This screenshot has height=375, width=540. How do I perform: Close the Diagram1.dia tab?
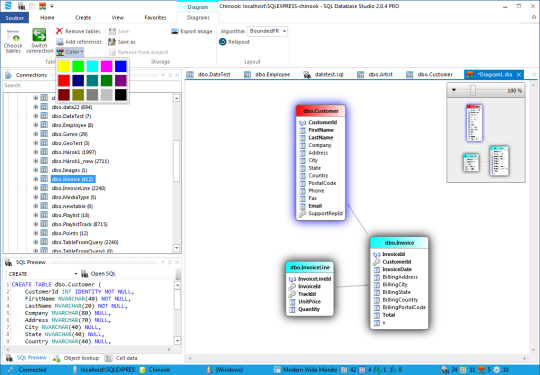click(519, 75)
